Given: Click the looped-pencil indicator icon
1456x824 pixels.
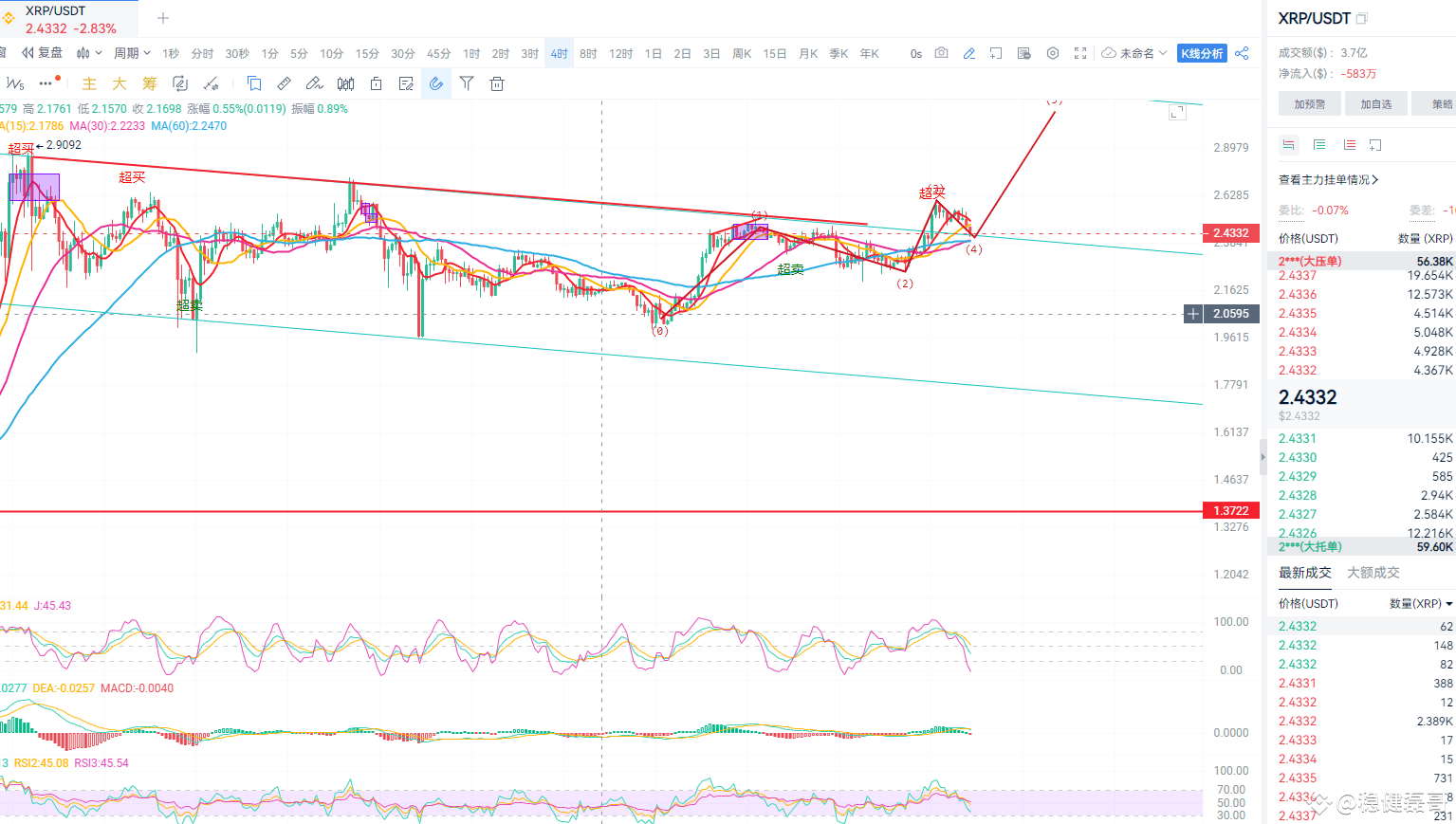Looking at the screenshot, I should click(x=180, y=83).
